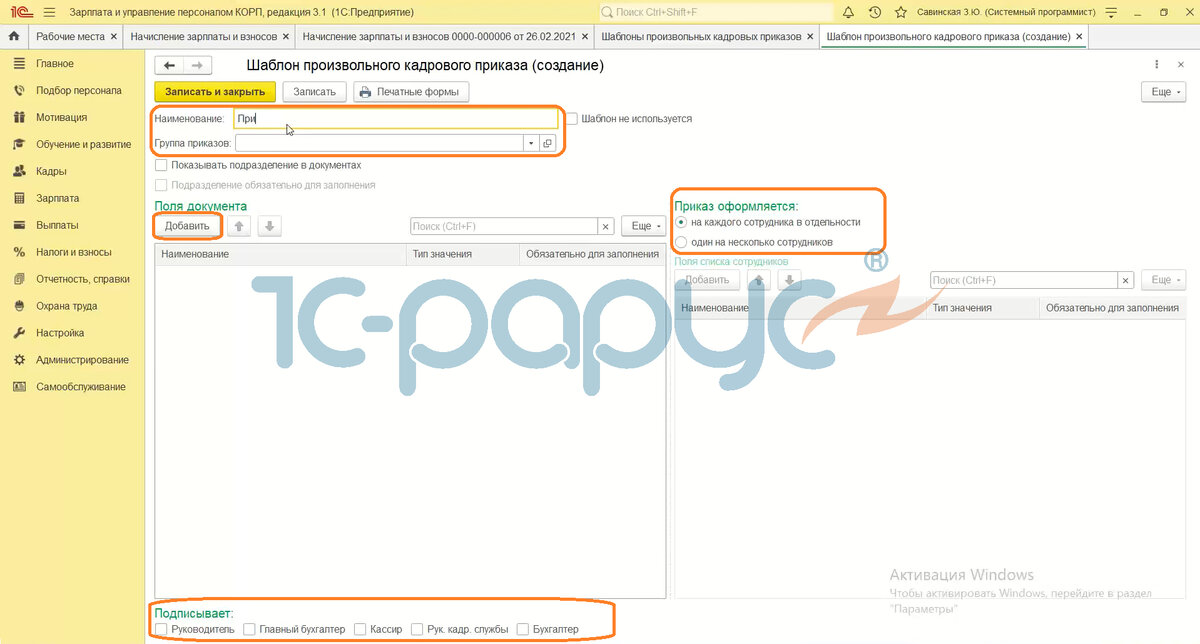Open notifications bell icon
The image size is (1200, 644).
(848, 12)
